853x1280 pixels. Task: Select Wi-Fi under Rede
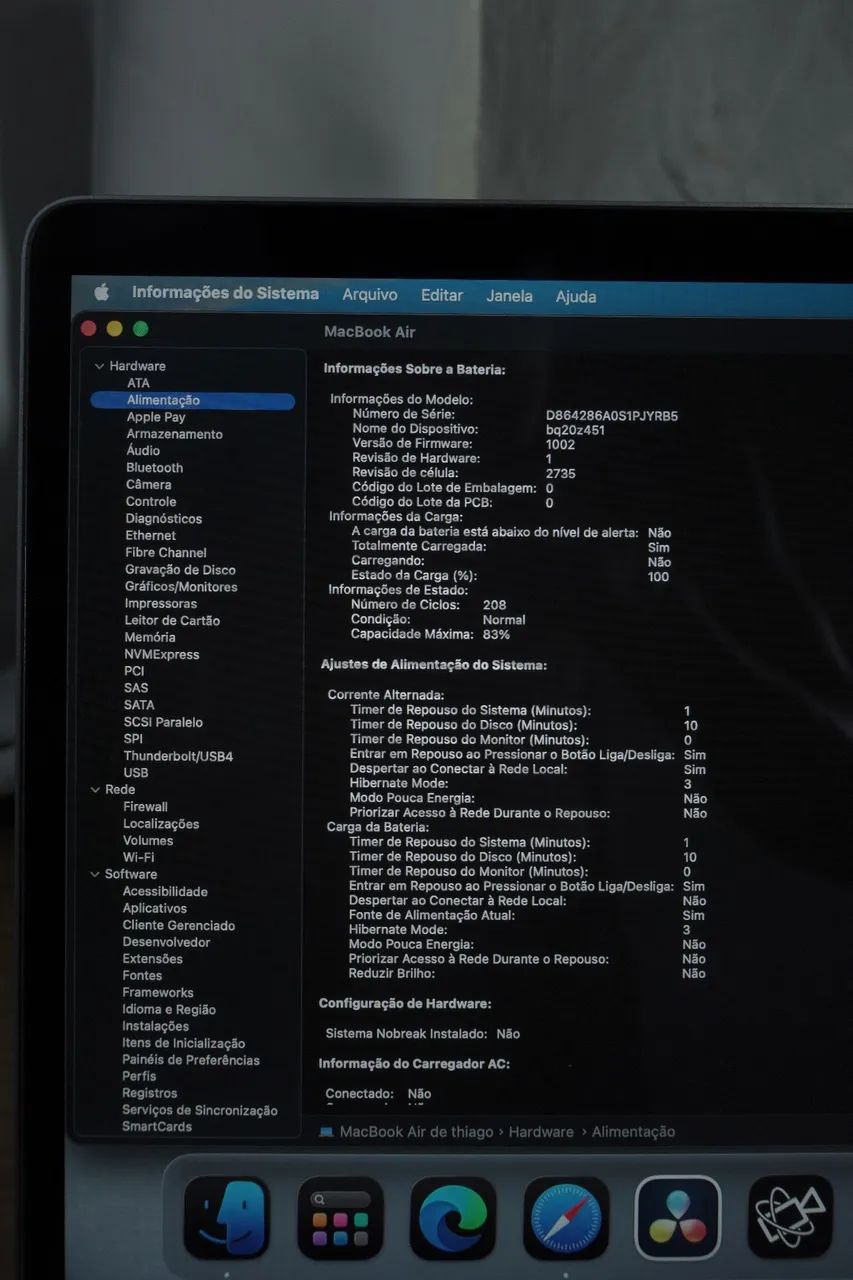click(138, 857)
